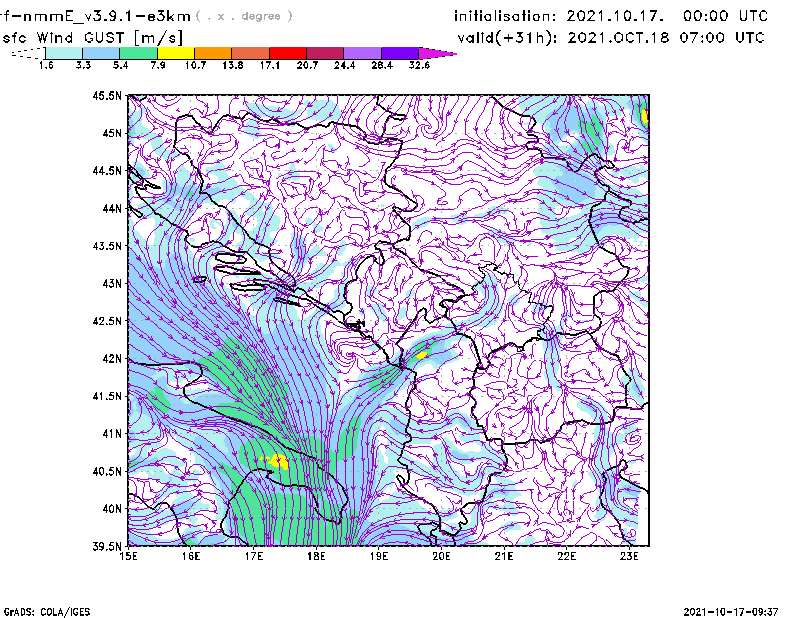This screenshot has width=800, height=618.
Task: Click the legend value '32.6'
Action: (x=419, y=65)
